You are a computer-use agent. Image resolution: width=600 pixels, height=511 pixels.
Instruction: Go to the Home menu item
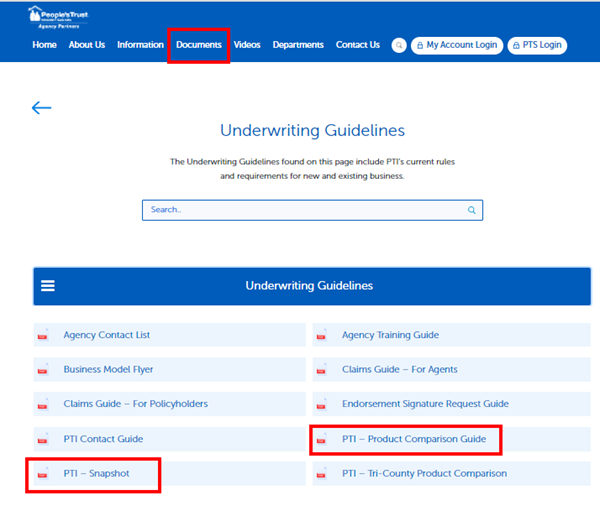point(44,45)
